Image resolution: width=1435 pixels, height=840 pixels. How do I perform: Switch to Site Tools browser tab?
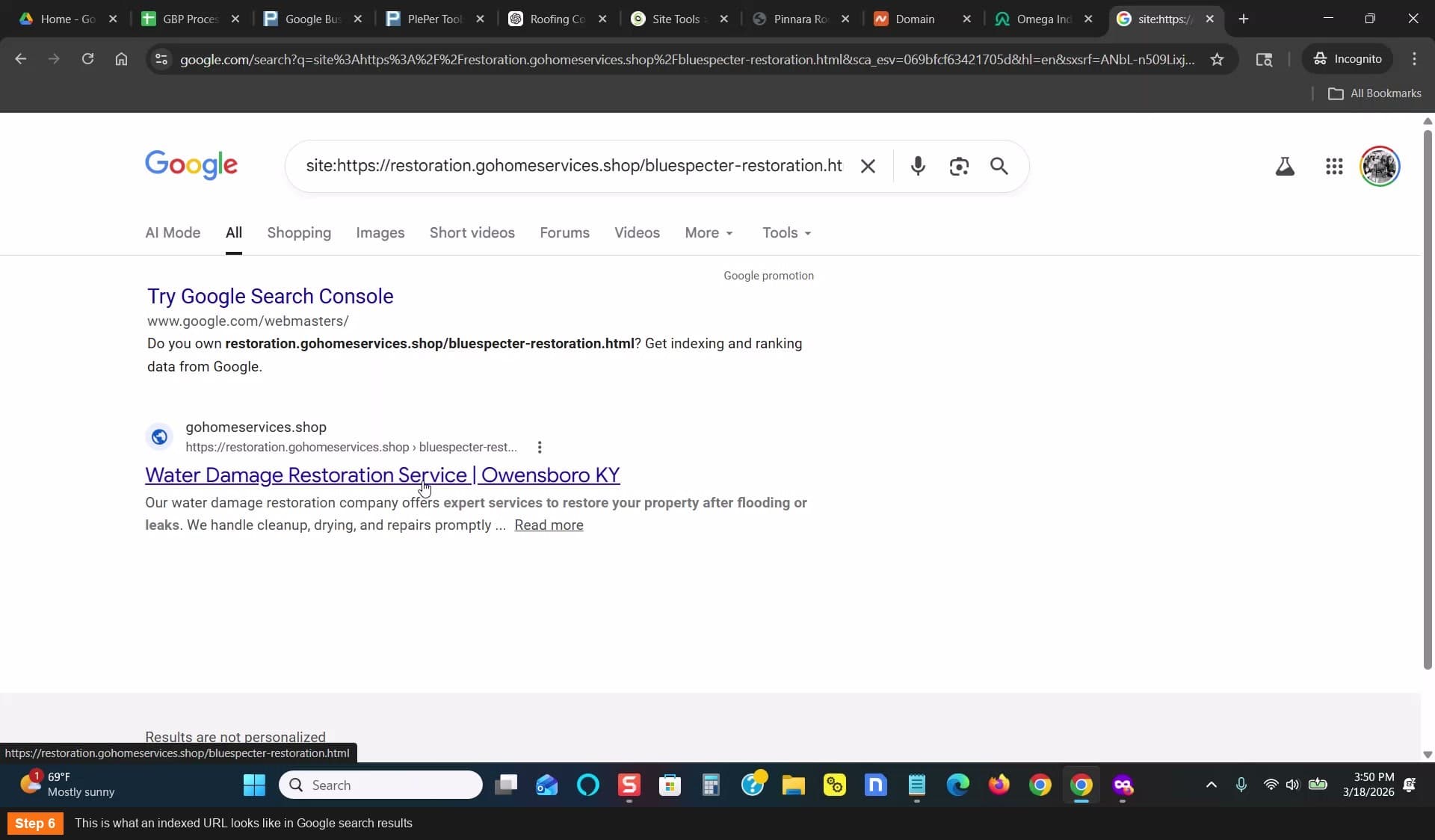pyautogui.click(x=676, y=19)
